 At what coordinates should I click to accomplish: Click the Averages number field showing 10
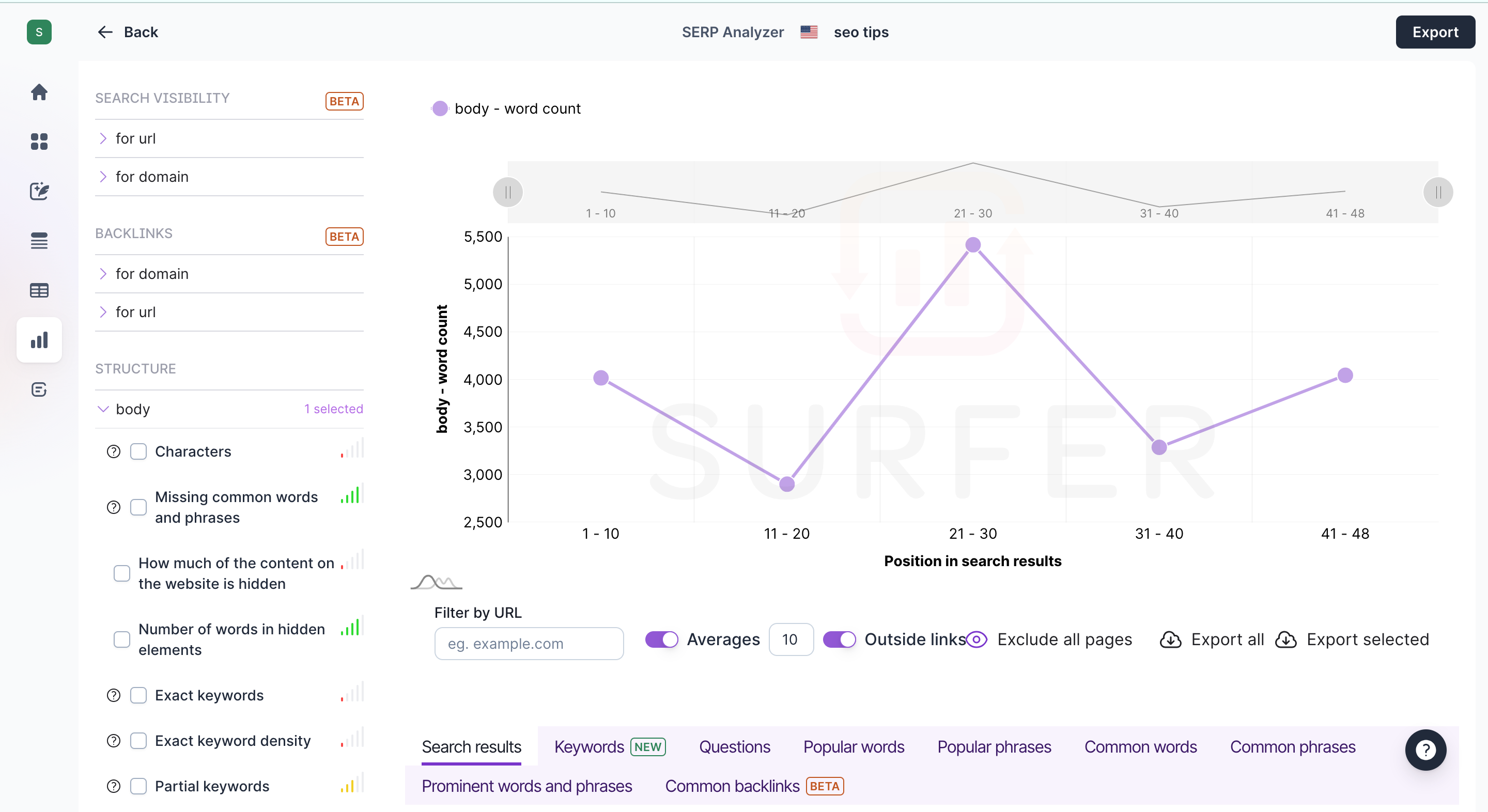(791, 639)
